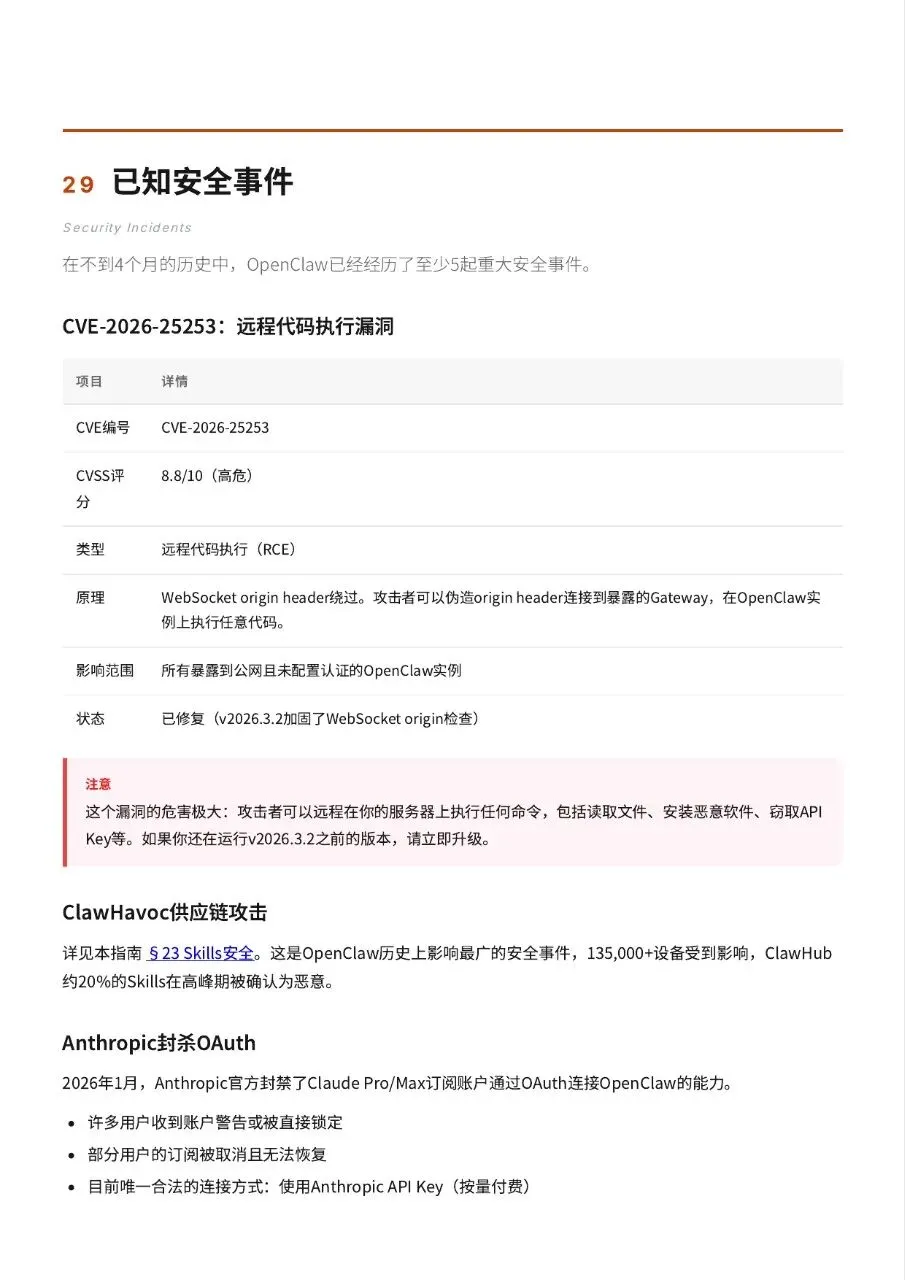Click the 详情 table column header
The width and height of the screenshot is (905, 1280).
pyautogui.click(x=174, y=381)
